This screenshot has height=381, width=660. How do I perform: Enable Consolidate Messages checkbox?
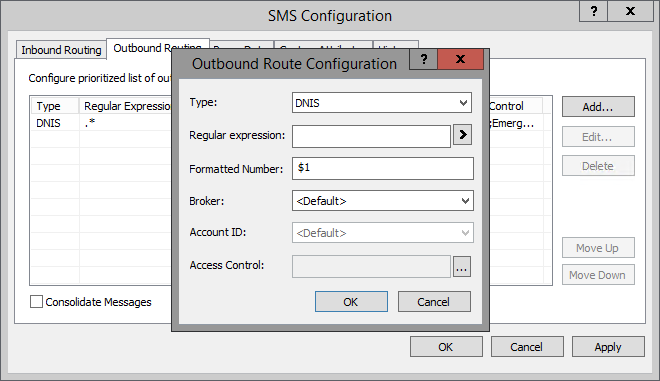[36, 301]
